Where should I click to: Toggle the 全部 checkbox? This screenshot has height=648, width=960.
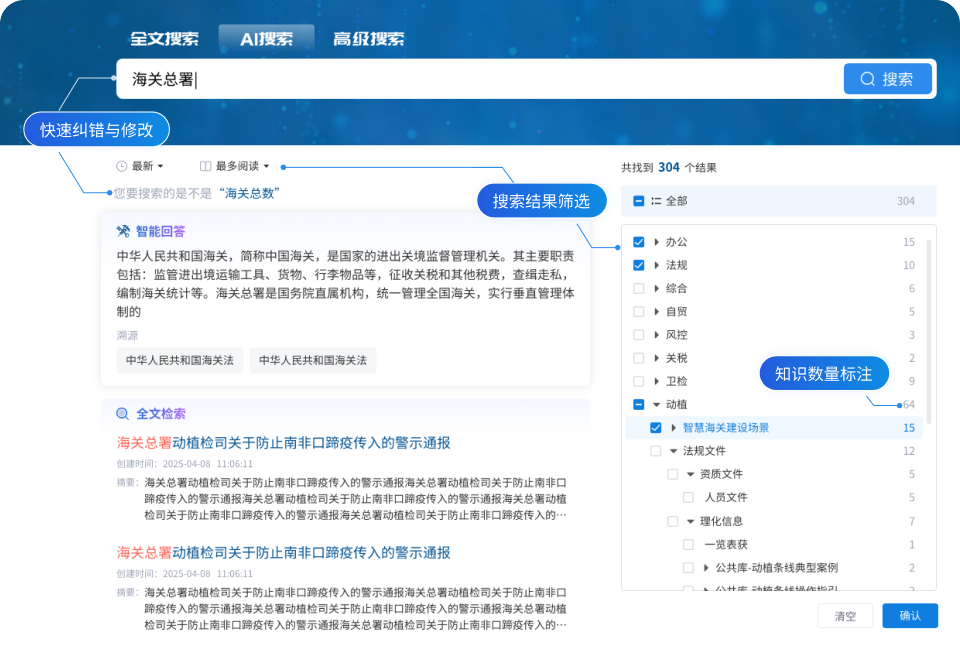point(639,201)
